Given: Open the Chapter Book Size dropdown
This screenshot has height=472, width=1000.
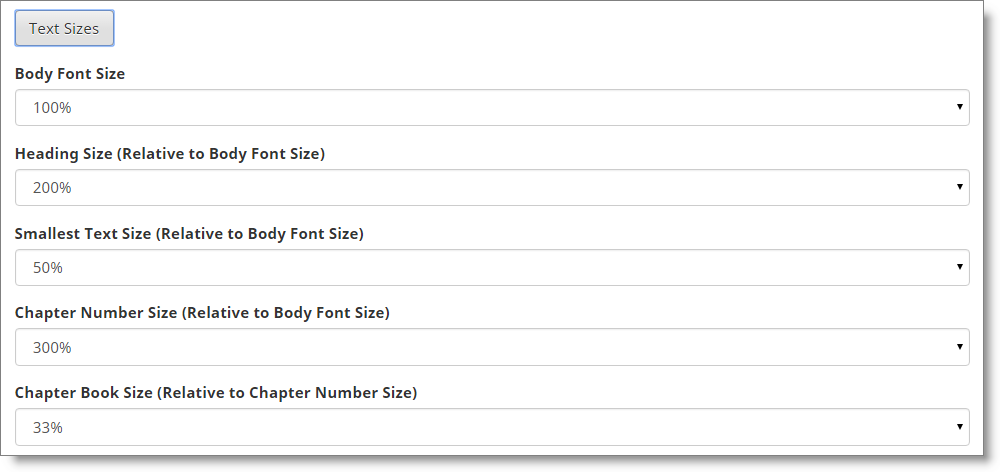Looking at the screenshot, I should click(492, 427).
